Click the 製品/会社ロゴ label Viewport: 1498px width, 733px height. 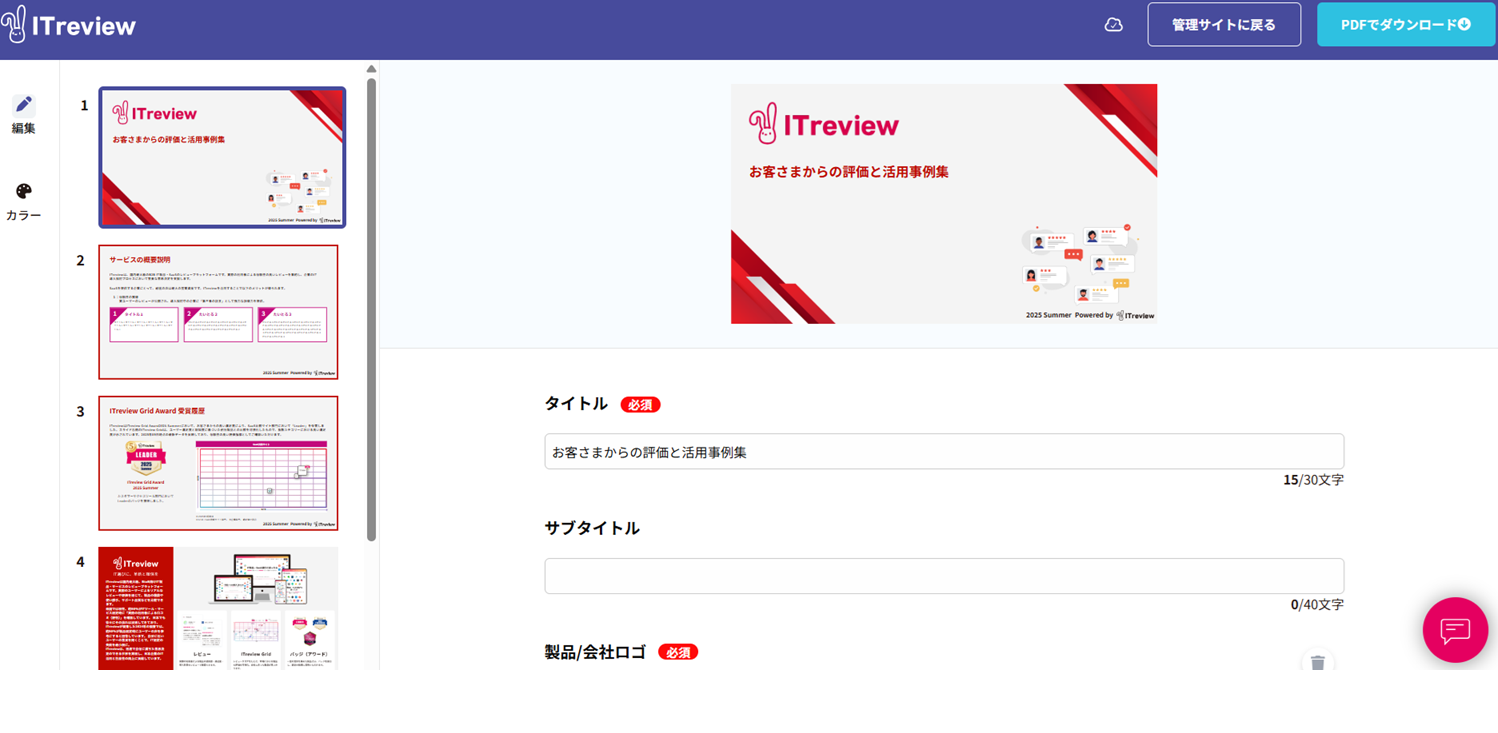pos(595,652)
